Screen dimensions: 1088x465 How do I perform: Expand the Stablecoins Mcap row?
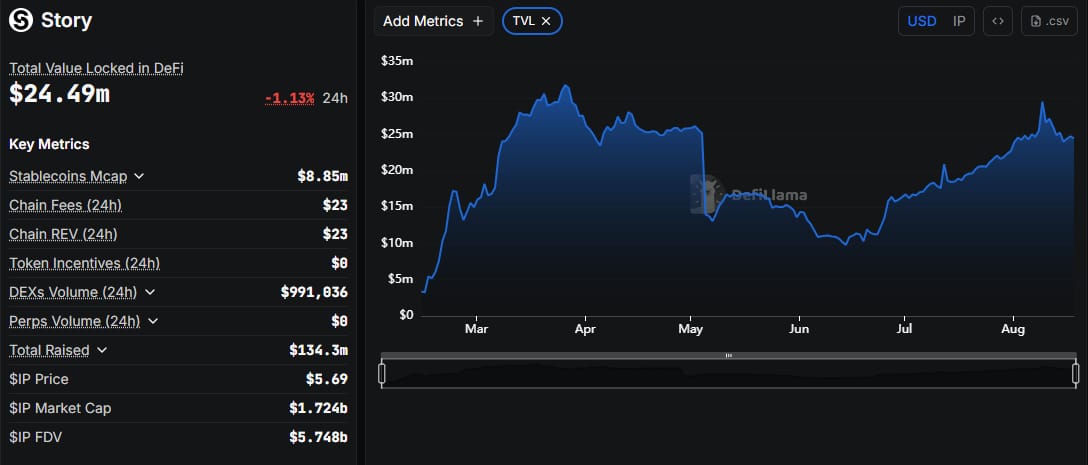click(139, 176)
